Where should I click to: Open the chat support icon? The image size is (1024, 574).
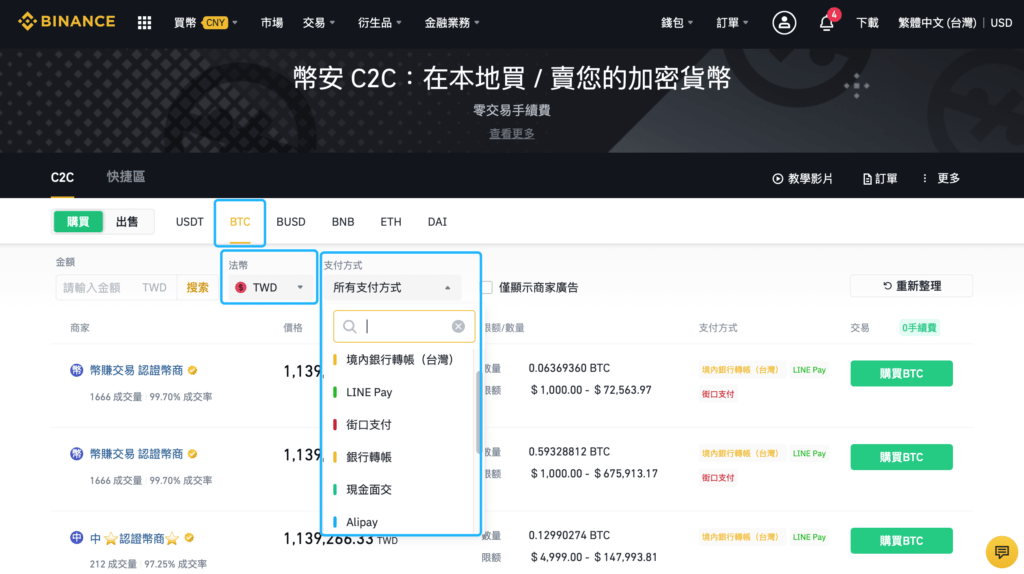(x=1000, y=551)
